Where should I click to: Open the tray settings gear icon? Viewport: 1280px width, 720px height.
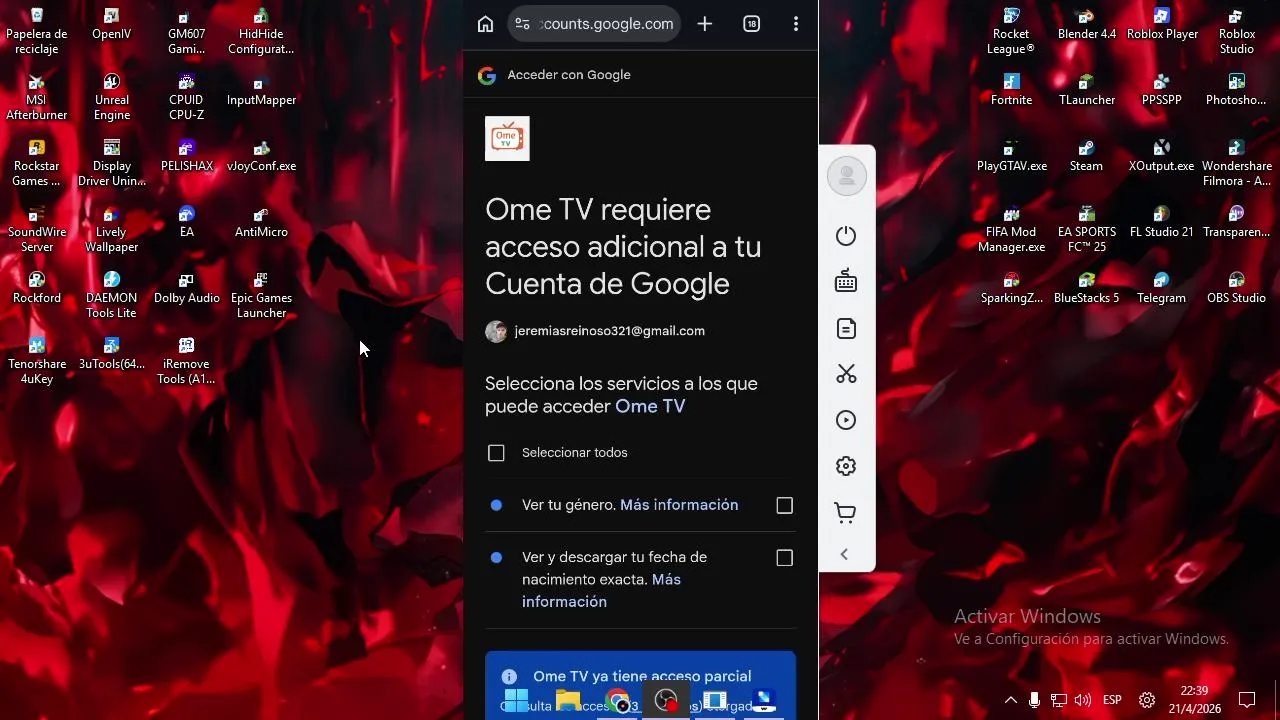(x=1147, y=700)
